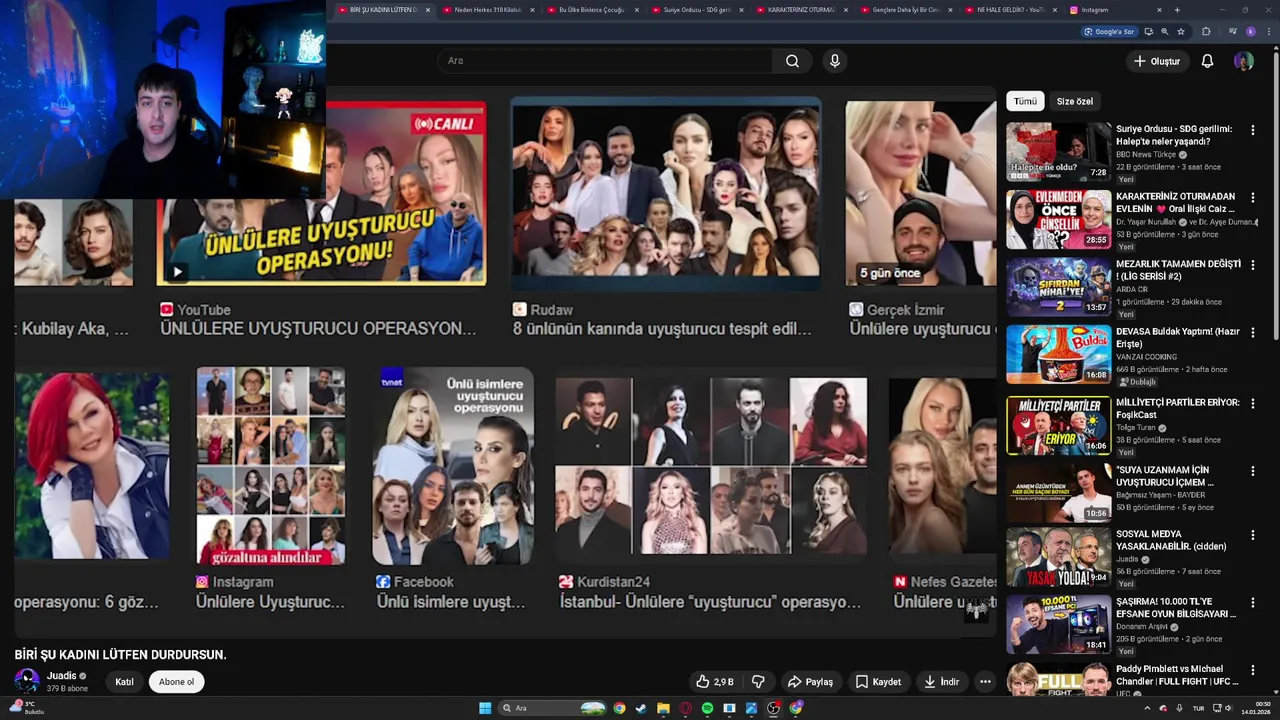Focus the YouTube Ara search field
Image resolution: width=1280 pixels, height=720 pixels.
pos(604,61)
